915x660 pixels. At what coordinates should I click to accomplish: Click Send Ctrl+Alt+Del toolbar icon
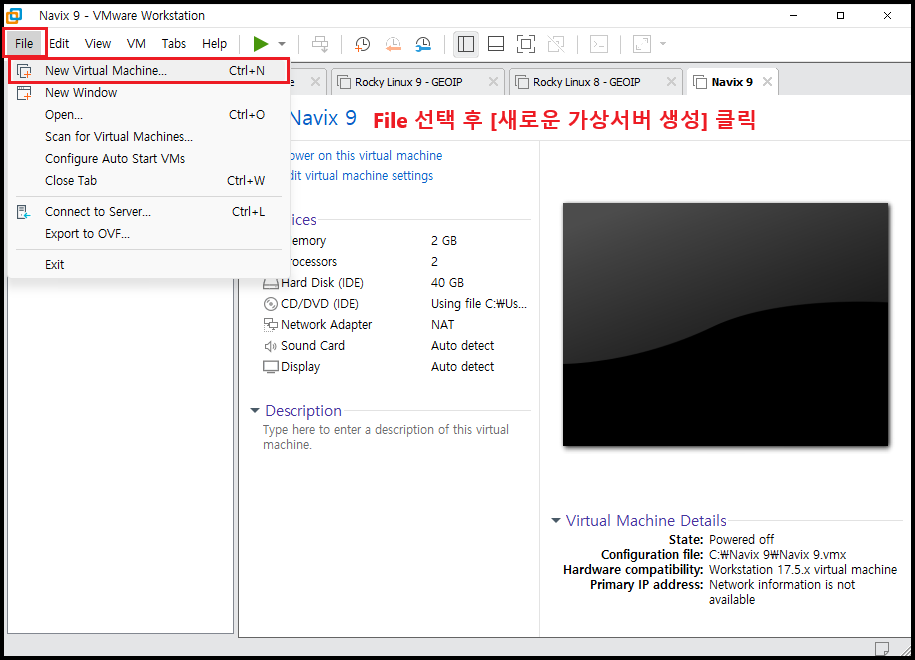click(x=320, y=44)
